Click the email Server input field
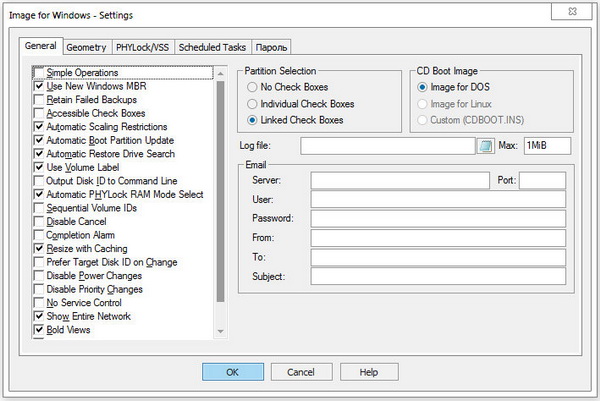The image size is (600, 401). coord(400,180)
